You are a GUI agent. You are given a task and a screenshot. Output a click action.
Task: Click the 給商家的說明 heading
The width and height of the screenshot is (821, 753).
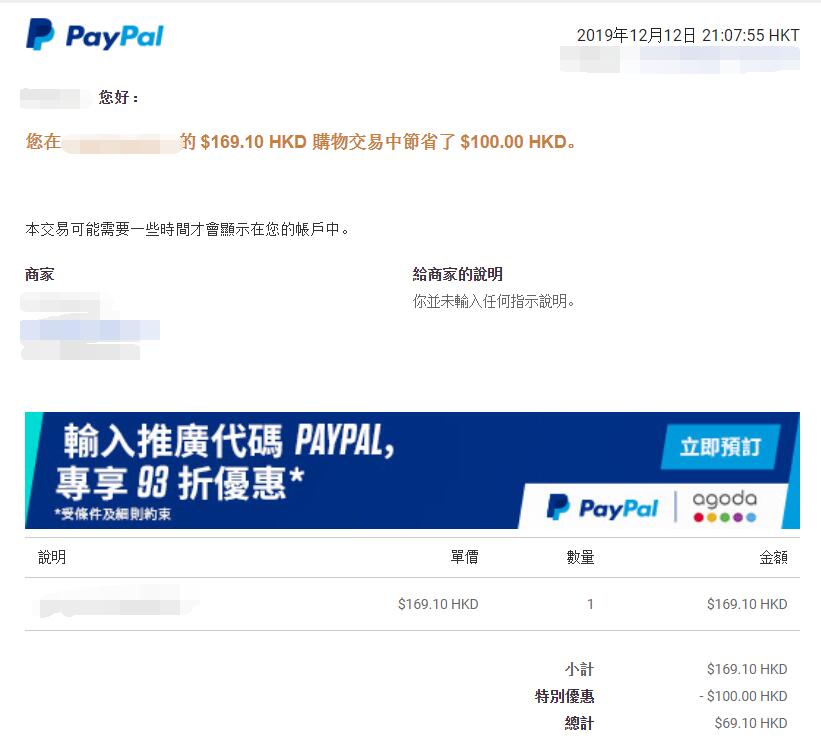click(x=458, y=274)
